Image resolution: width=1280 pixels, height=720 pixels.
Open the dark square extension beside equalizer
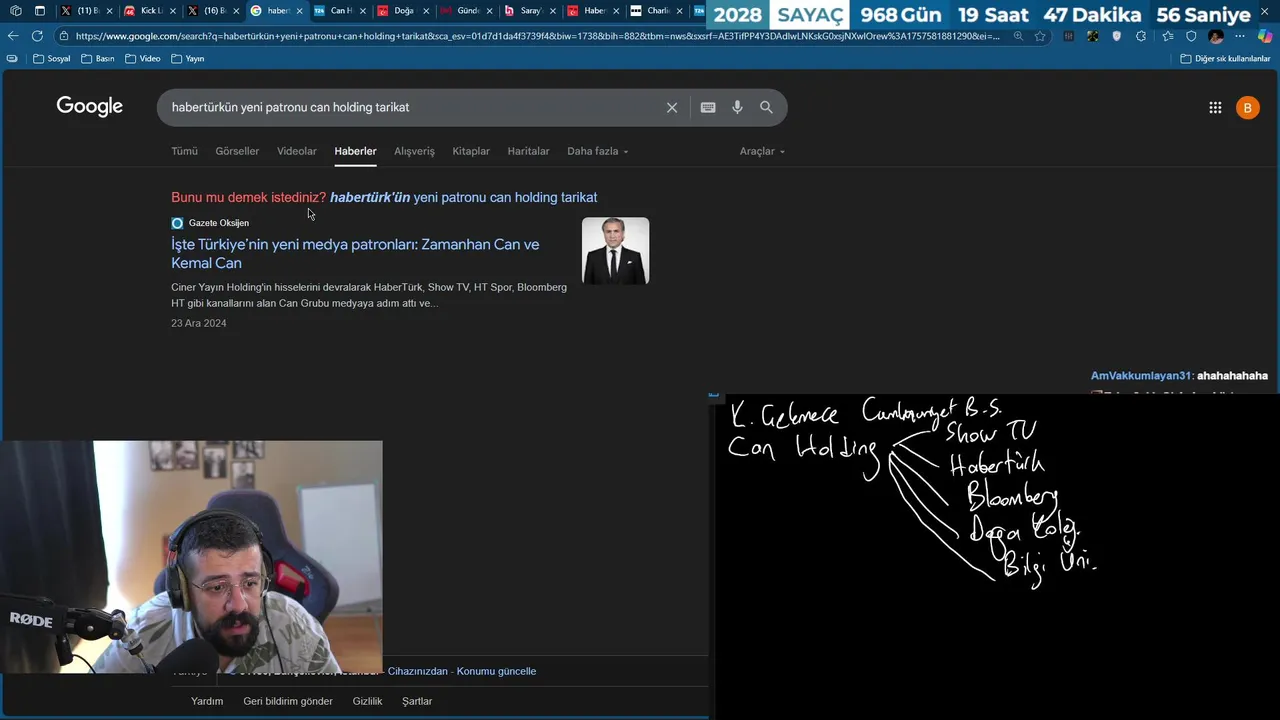1093,36
